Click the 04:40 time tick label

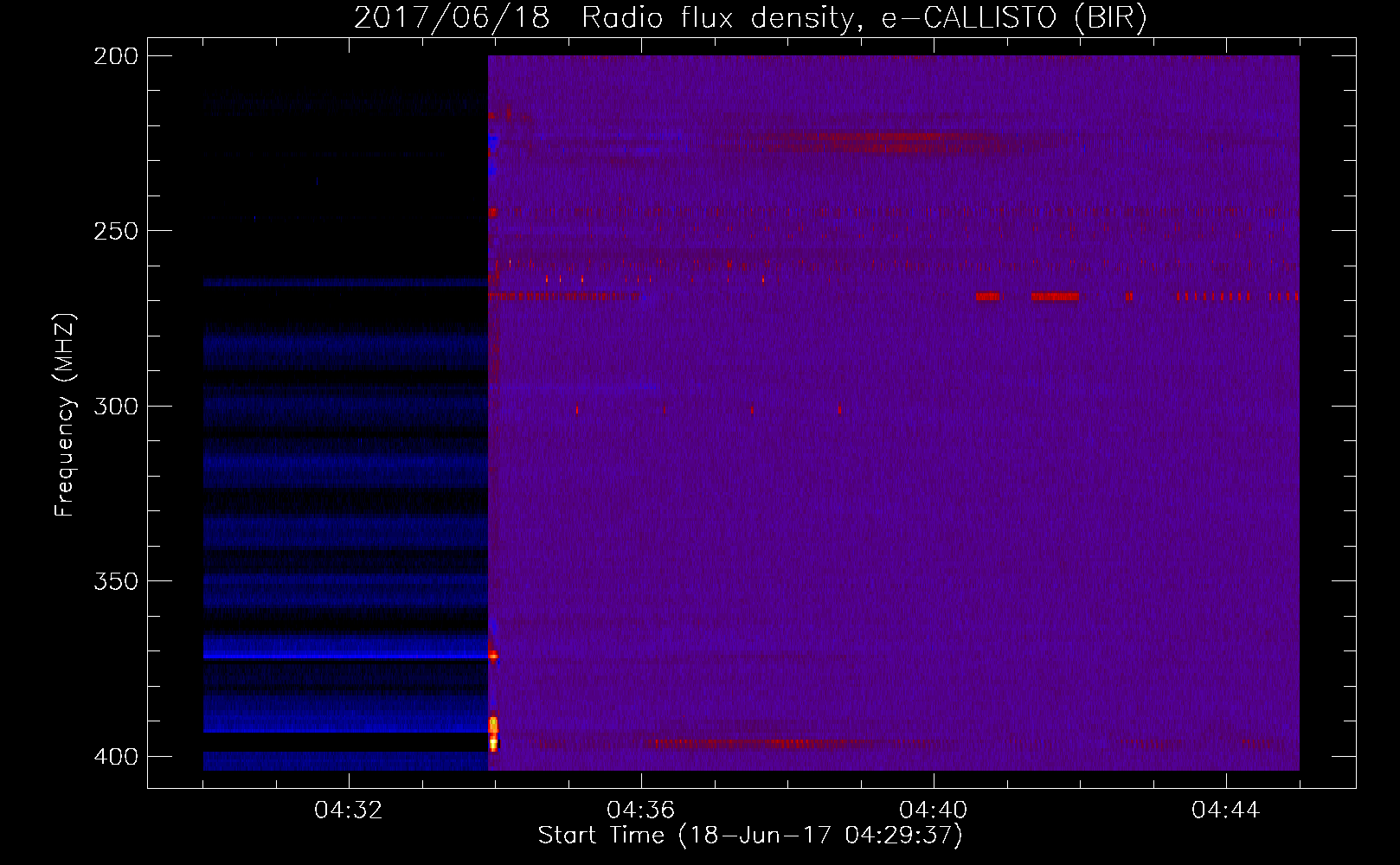tap(934, 811)
